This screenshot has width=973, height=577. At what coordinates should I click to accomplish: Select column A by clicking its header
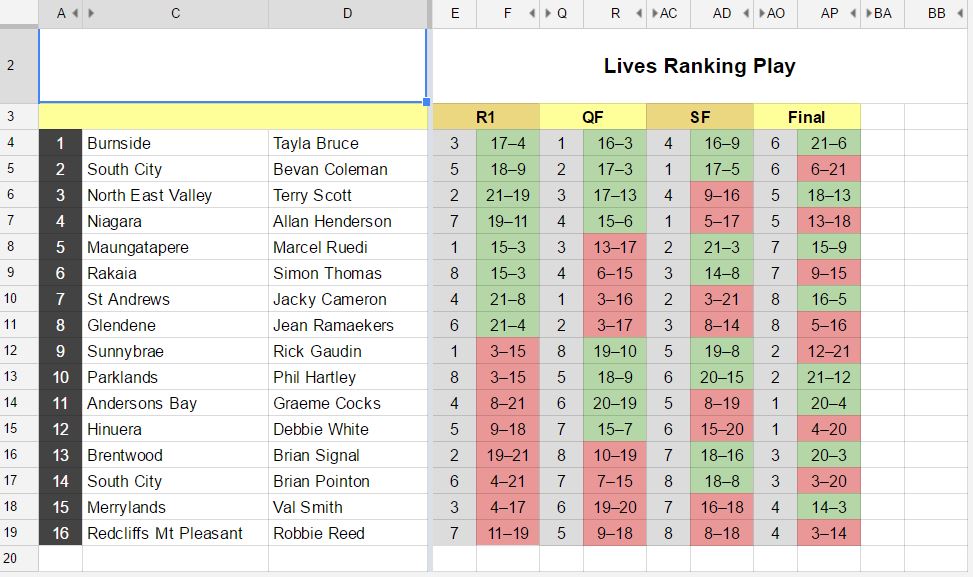[61, 13]
